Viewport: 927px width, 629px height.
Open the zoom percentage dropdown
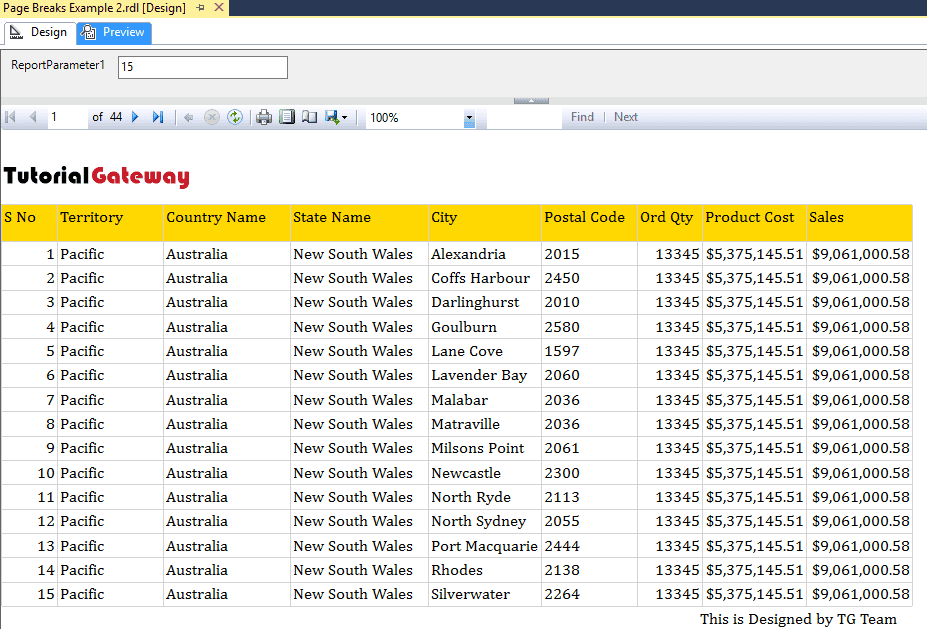468,119
